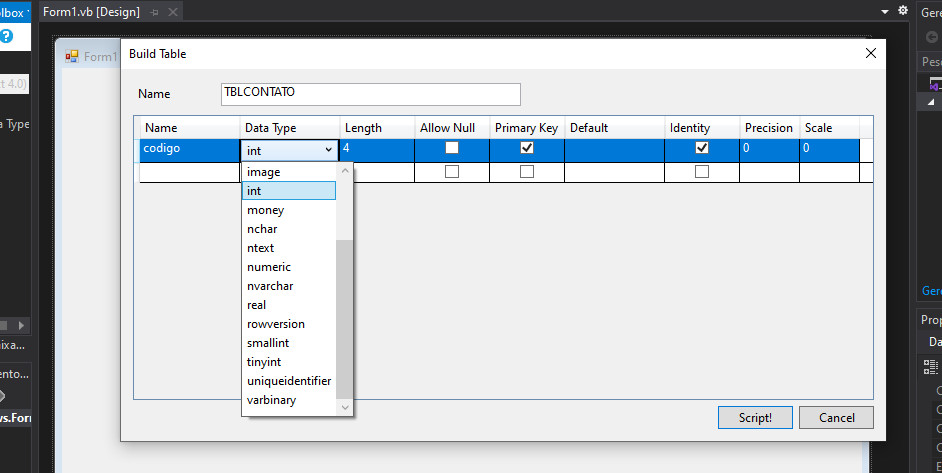942x473 pixels.
Task: Click the Default cell of codigo row
Action: [x=615, y=150]
